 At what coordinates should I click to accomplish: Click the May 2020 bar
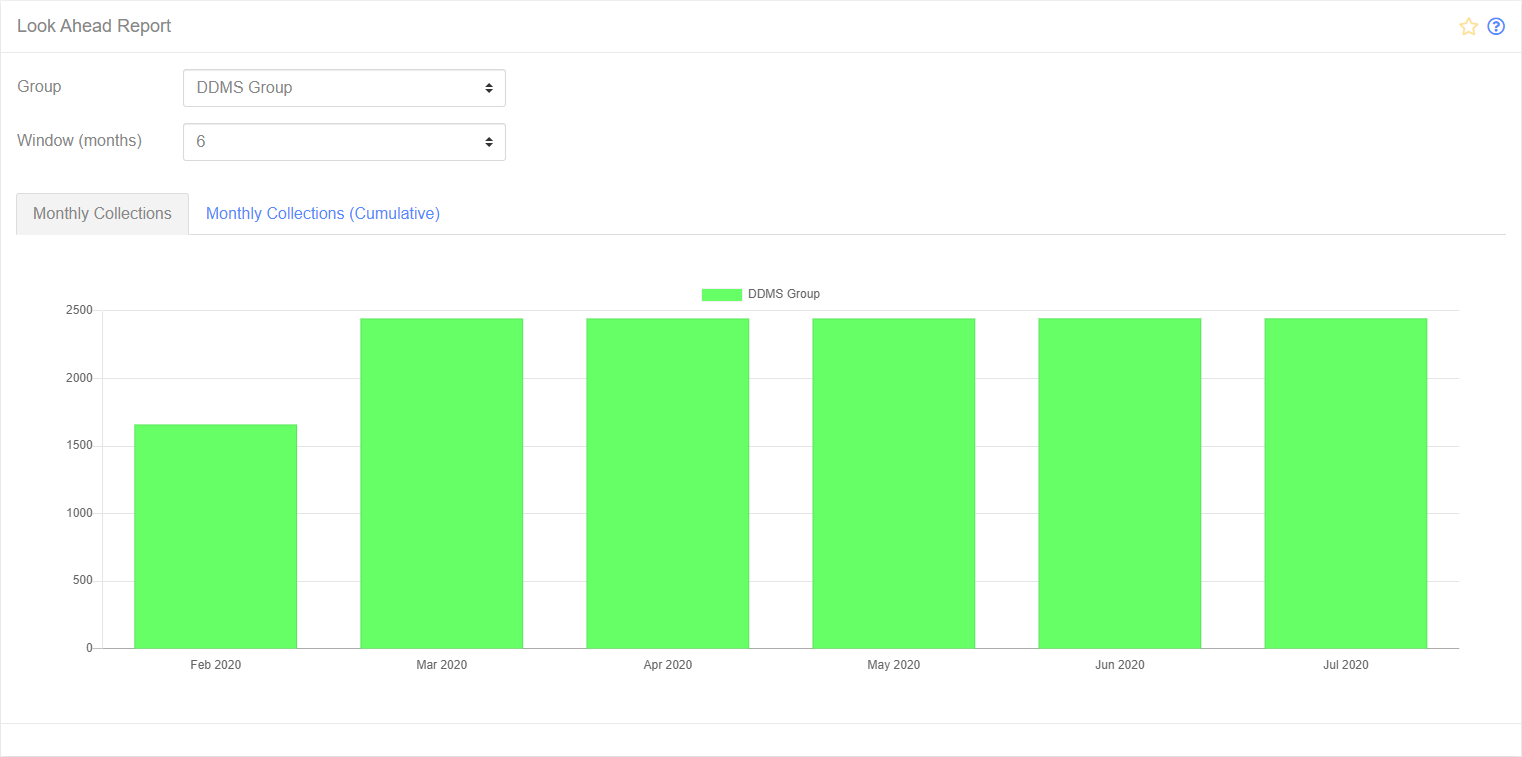coord(894,483)
